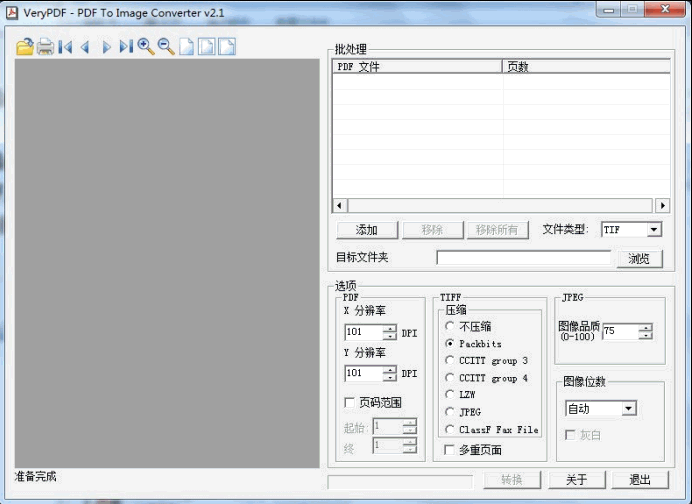
Task: Click the VeryPDF app icon in title bar
Action: coord(11,12)
